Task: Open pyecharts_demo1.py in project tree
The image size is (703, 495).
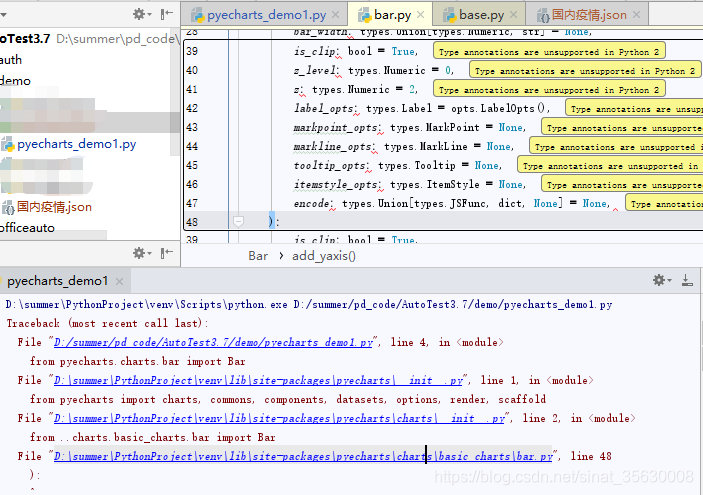Action: [76, 144]
